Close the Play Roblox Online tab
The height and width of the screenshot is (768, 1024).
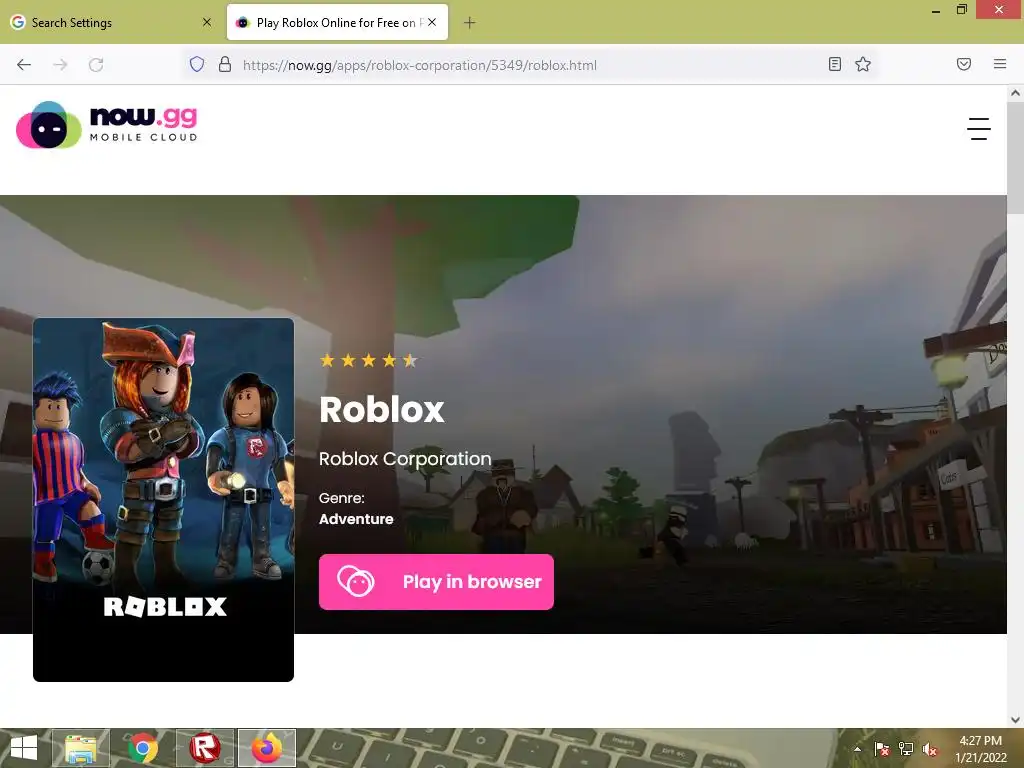pyautogui.click(x=432, y=22)
